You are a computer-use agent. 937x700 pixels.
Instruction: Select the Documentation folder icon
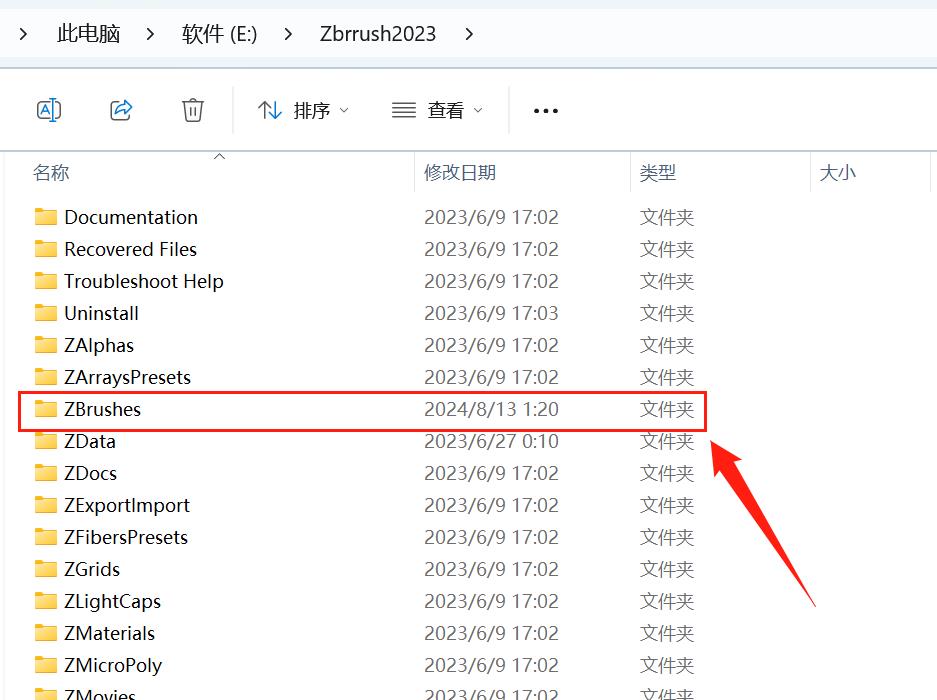tap(46, 216)
